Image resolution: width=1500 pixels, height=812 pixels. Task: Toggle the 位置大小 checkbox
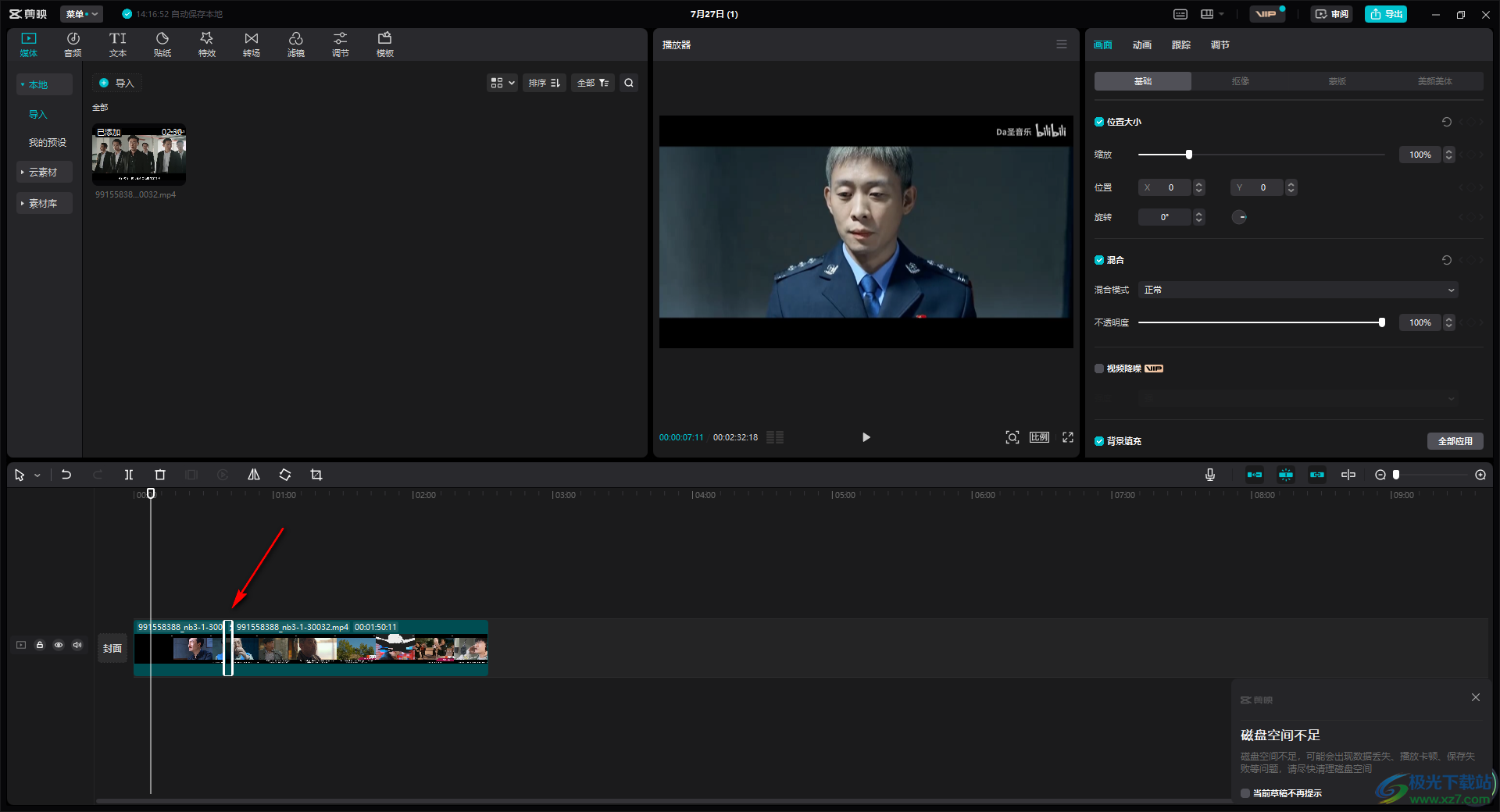1099,122
